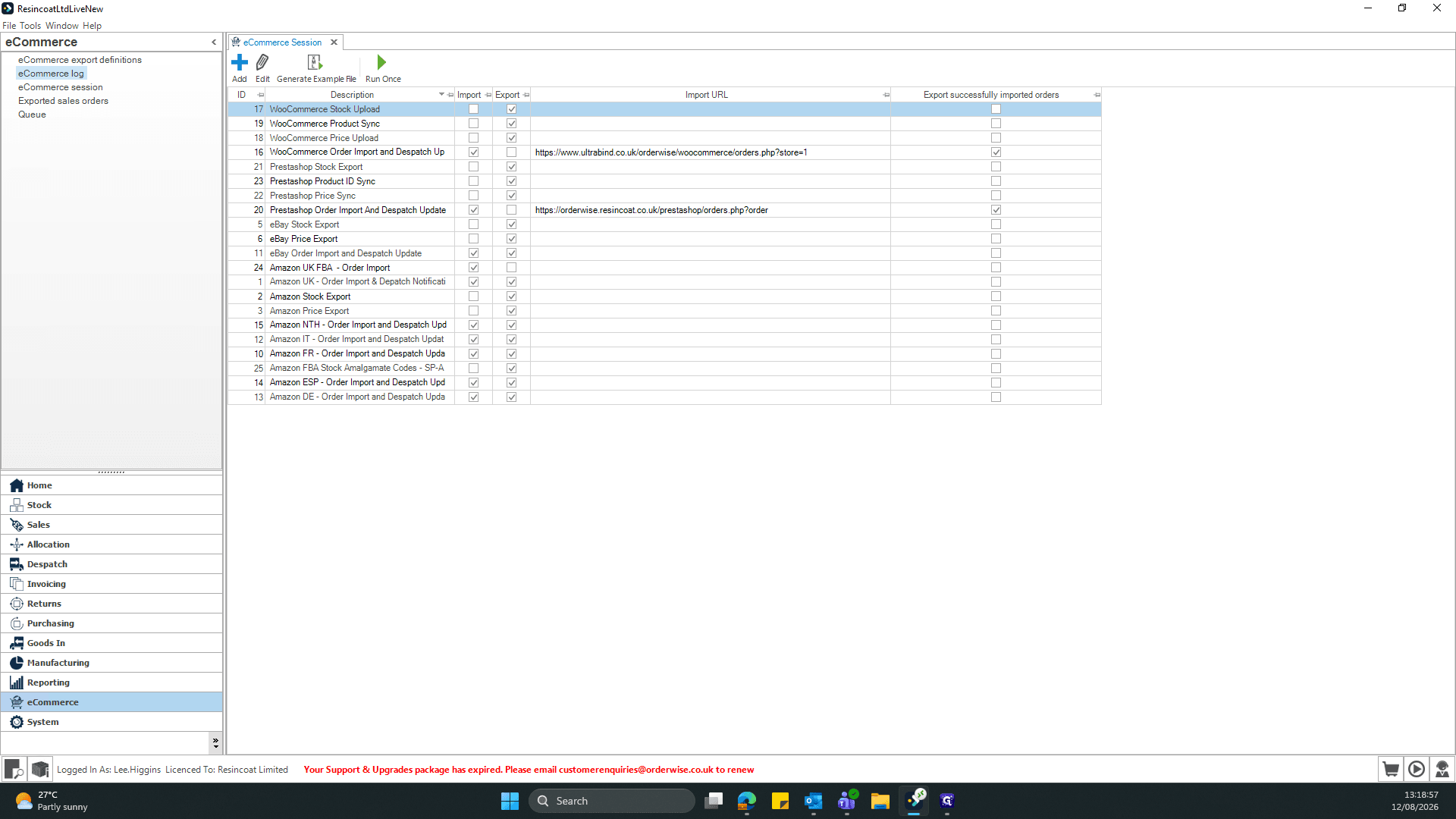Untick Import for WooCommerce Order Import row
Screen dimensions: 1456x819
(473, 152)
